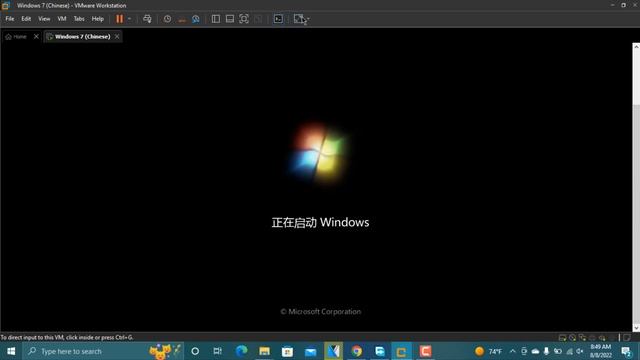Open the Mail app from the taskbar
Screen dimensions: 640x360
pos(311,351)
